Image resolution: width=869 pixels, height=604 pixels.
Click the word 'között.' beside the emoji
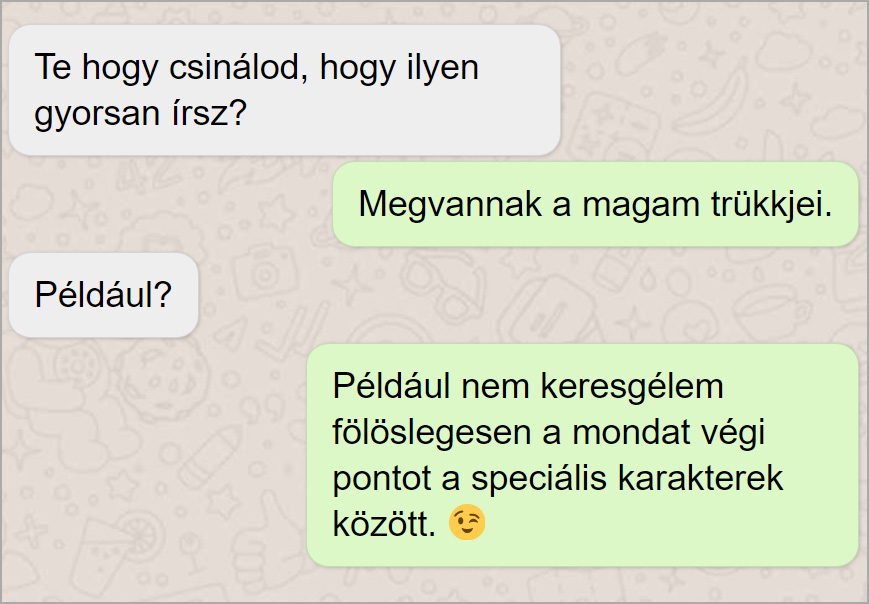(x=384, y=524)
